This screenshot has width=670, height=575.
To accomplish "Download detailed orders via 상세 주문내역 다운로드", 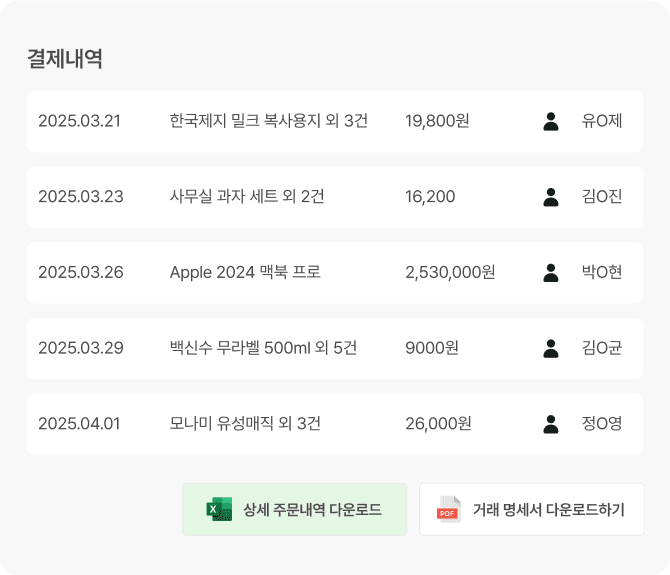I will point(294,509).
